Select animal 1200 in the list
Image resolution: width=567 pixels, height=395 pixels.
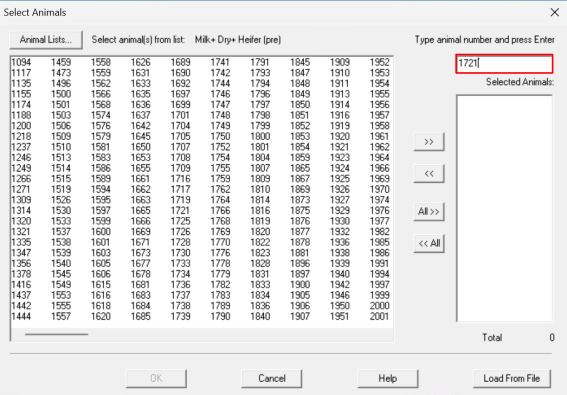click(x=21, y=126)
